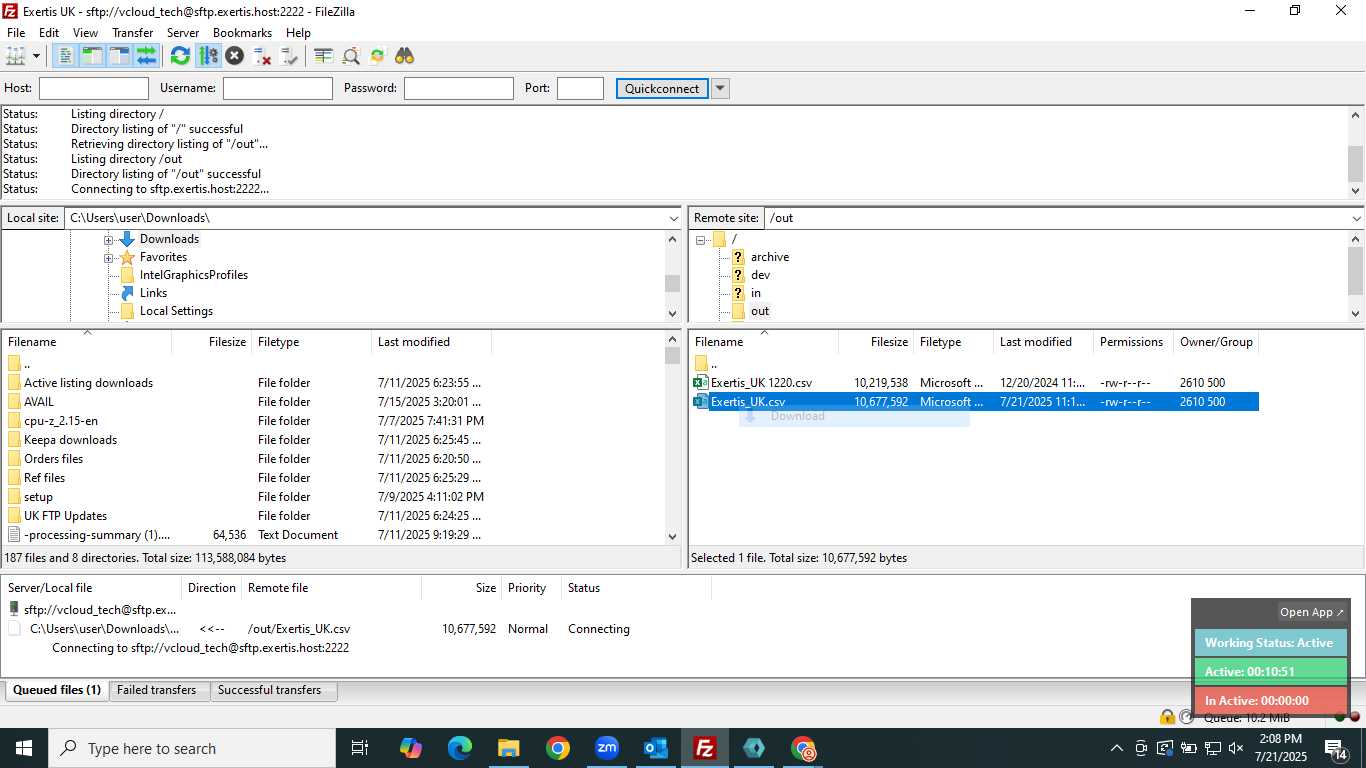The image size is (1366, 768).
Task: Toggle directory comparison
Action: (x=351, y=56)
